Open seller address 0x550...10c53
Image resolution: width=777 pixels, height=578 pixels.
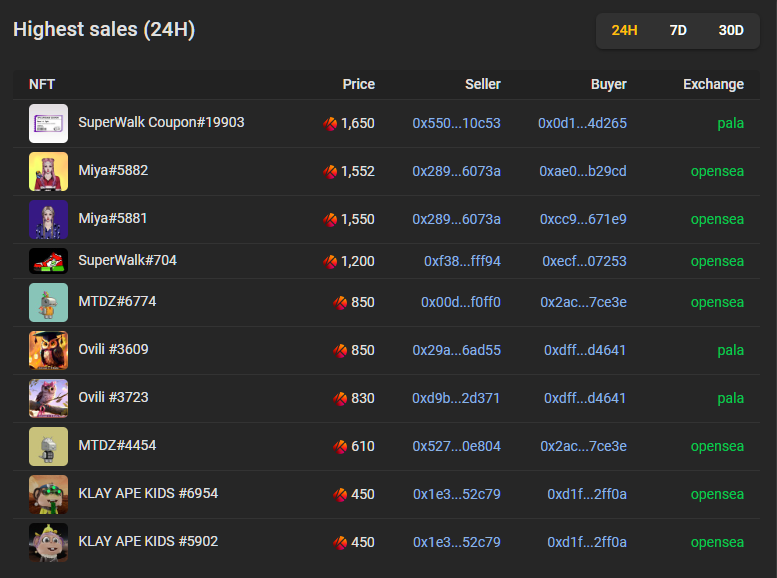(x=456, y=123)
